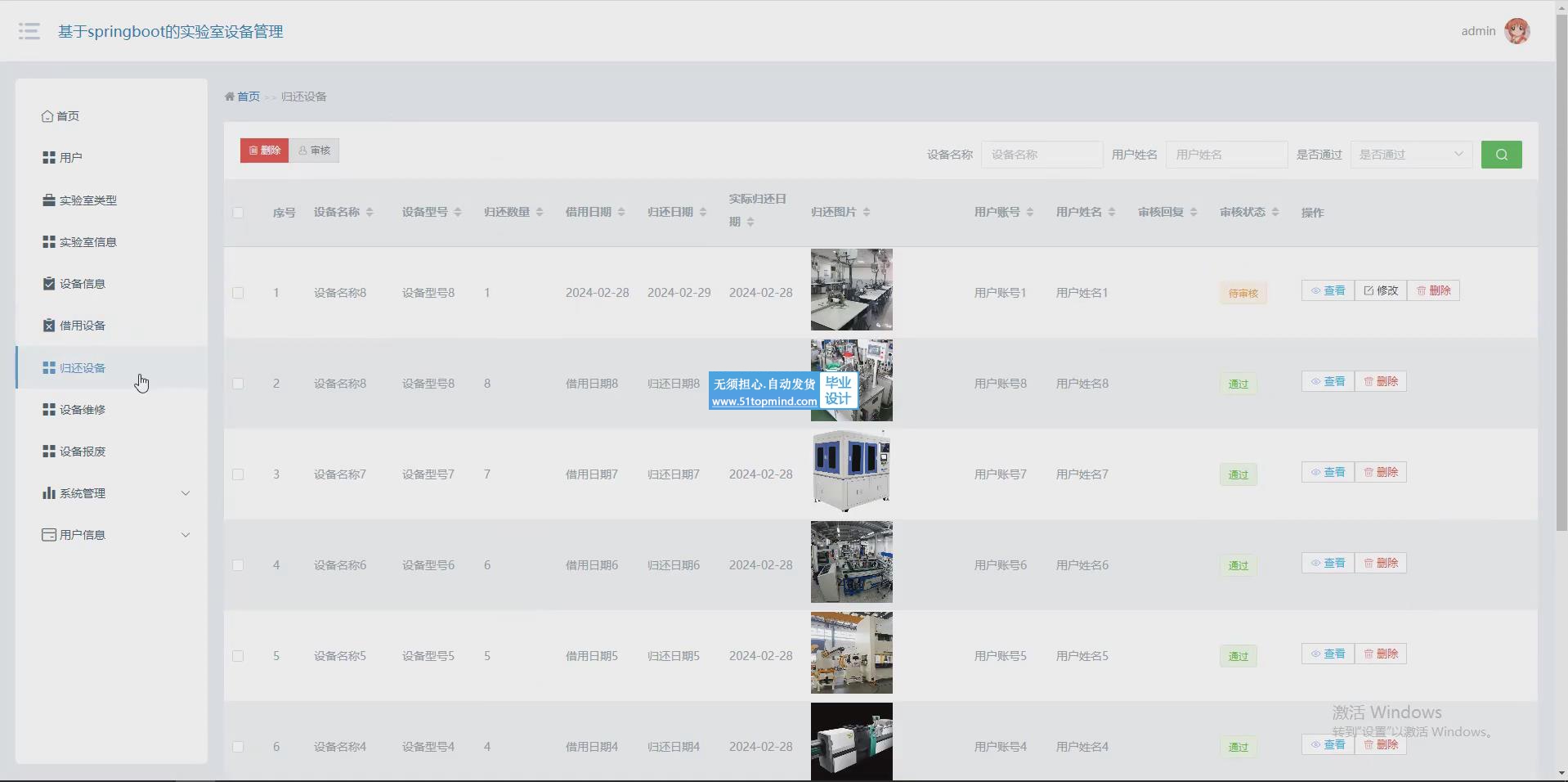Sort by 设备型号 column arrows
The height and width of the screenshot is (782, 1568).
[458, 213]
